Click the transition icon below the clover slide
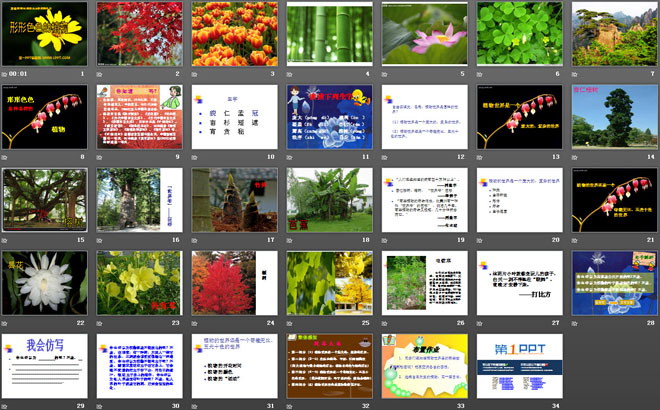Image resolution: width=660 pixels, height=410 pixels. click(479, 73)
